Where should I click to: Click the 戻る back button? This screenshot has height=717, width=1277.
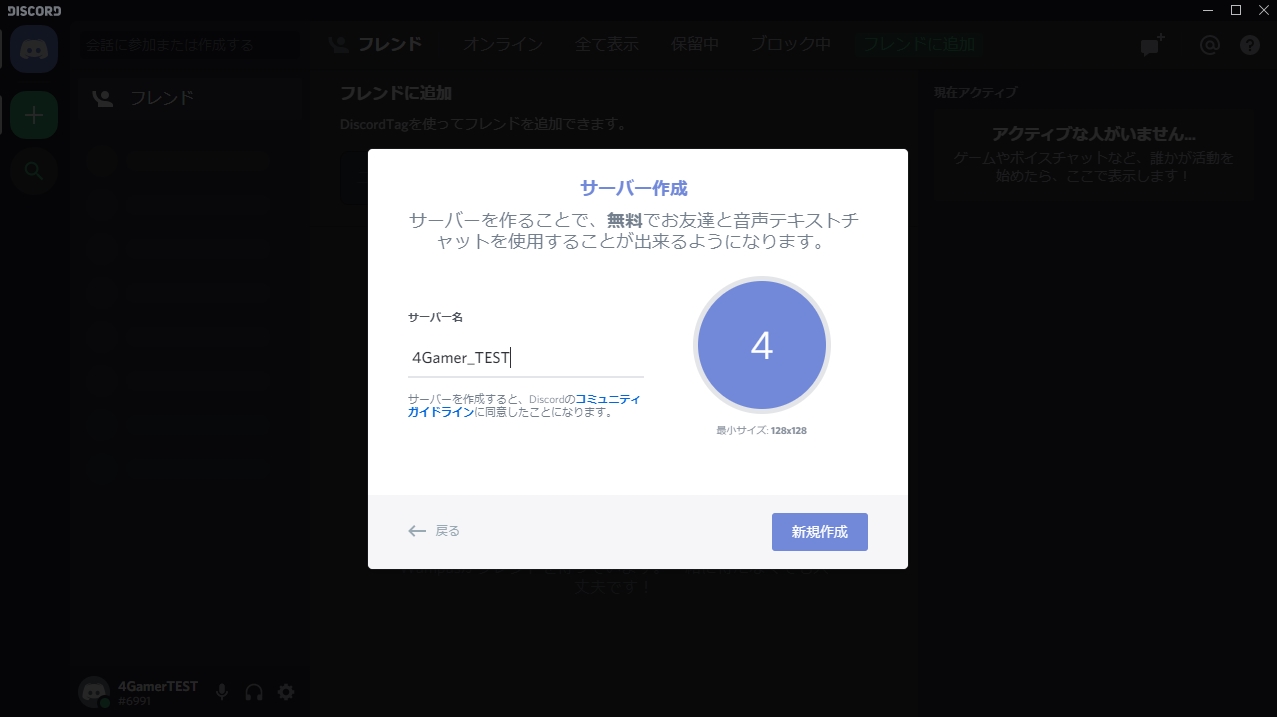[434, 531]
